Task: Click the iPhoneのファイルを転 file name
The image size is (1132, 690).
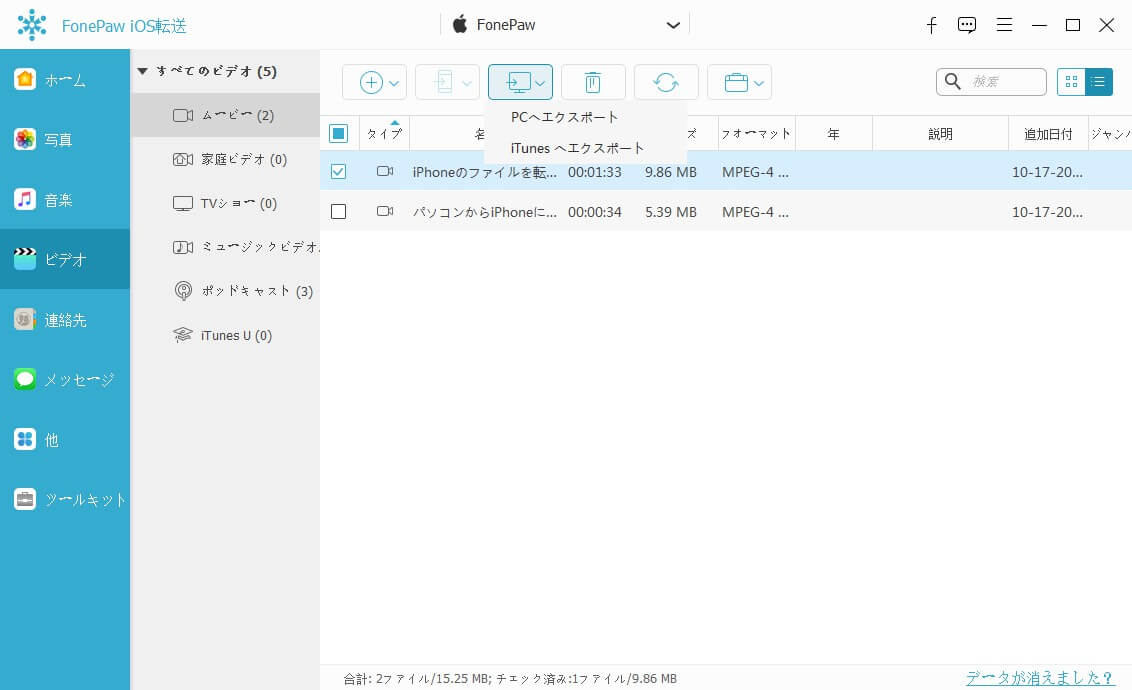Action: pyautogui.click(x=484, y=172)
